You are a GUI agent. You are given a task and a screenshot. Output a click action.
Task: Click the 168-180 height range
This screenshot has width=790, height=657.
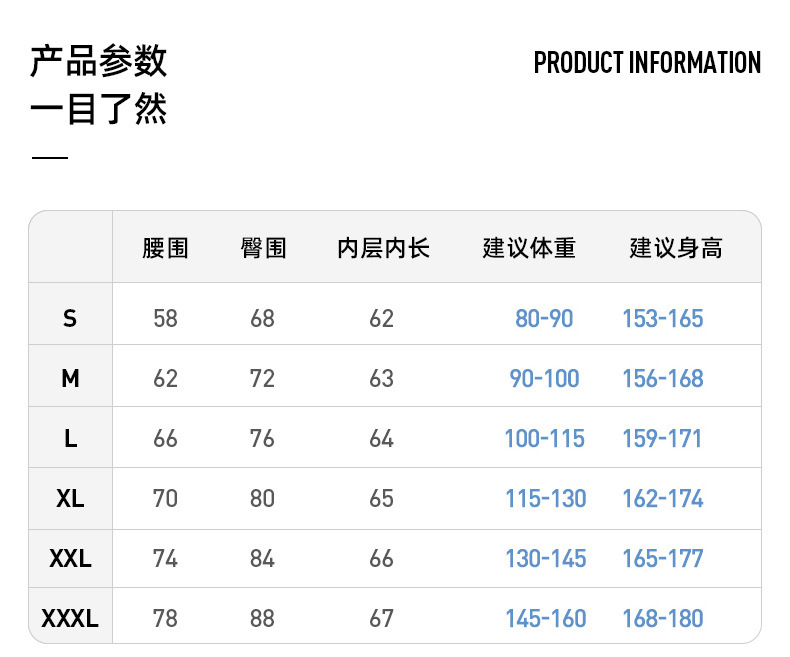[663, 619]
